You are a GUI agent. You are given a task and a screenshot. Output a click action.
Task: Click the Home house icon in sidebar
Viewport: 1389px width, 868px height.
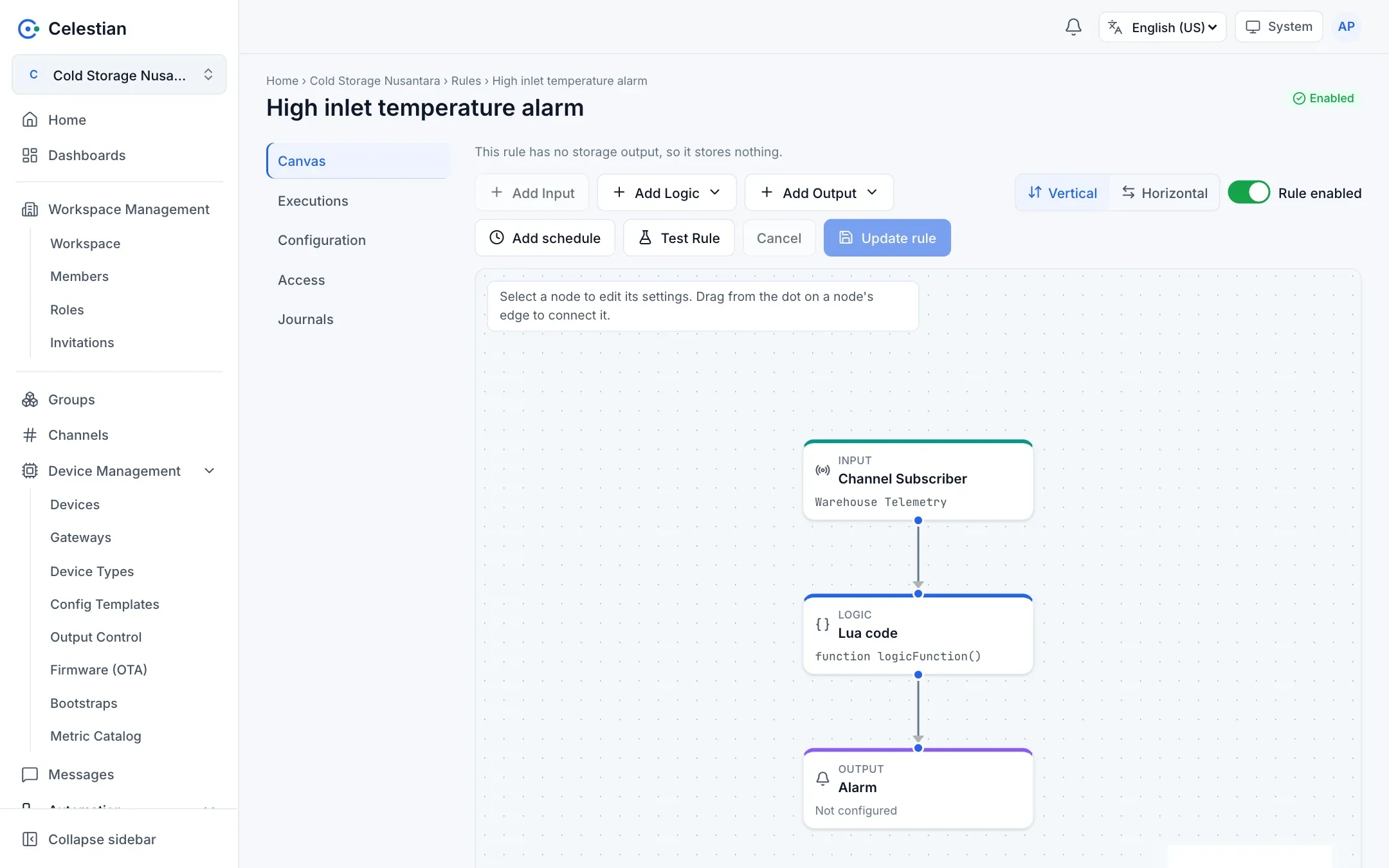(x=30, y=120)
